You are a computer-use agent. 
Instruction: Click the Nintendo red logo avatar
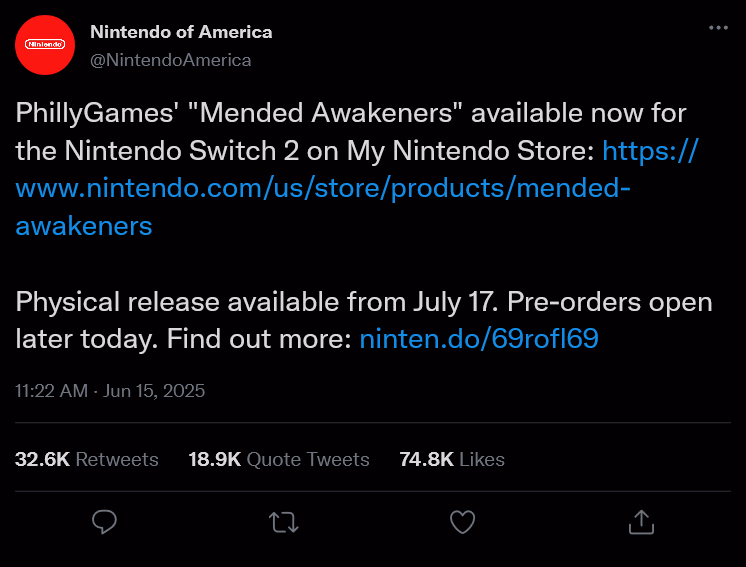pyautogui.click(x=45, y=45)
